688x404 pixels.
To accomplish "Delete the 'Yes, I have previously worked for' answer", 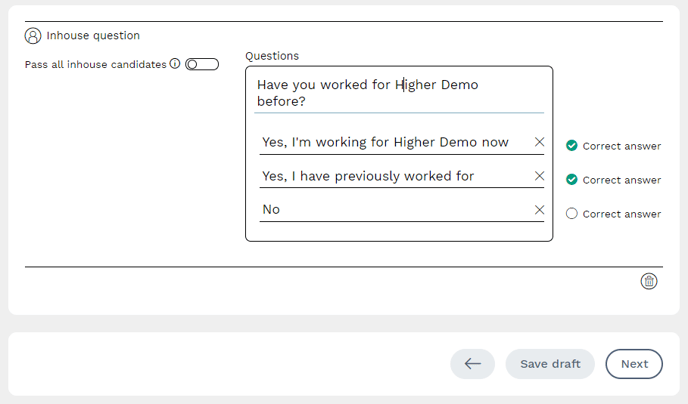I will (540, 176).
